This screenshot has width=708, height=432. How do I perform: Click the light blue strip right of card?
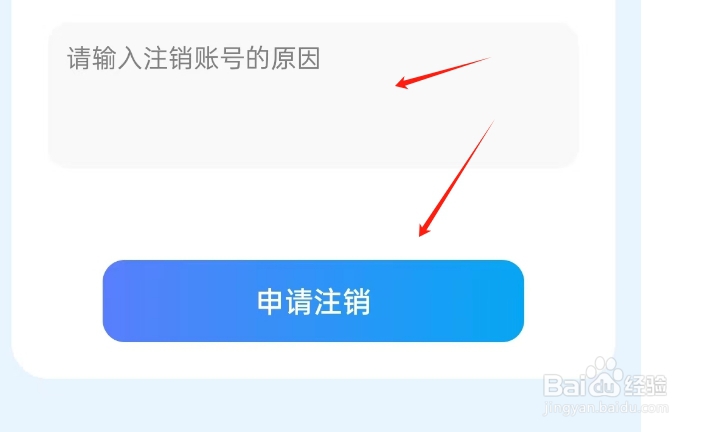tap(628, 181)
